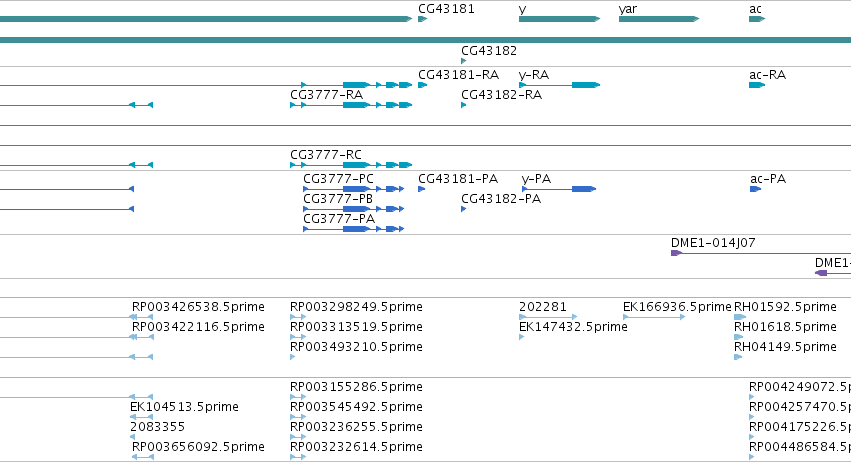The width and height of the screenshot is (851, 462).
Task: Select the ac-PA protein label
Action: pyautogui.click(x=767, y=179)
